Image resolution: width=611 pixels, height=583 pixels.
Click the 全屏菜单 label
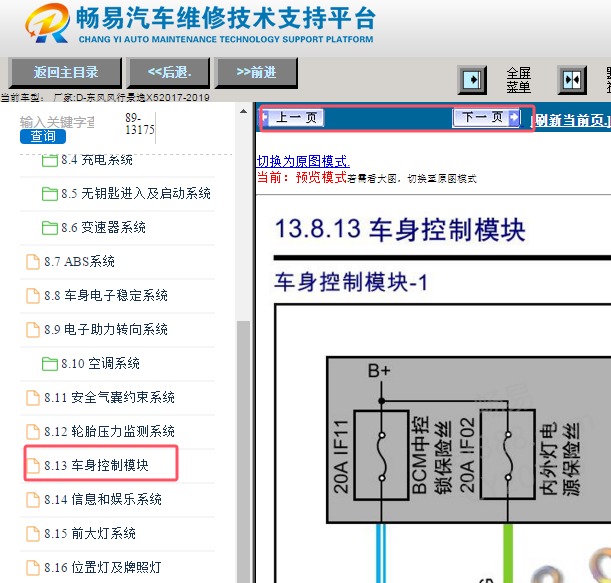[x=518, y=80]
